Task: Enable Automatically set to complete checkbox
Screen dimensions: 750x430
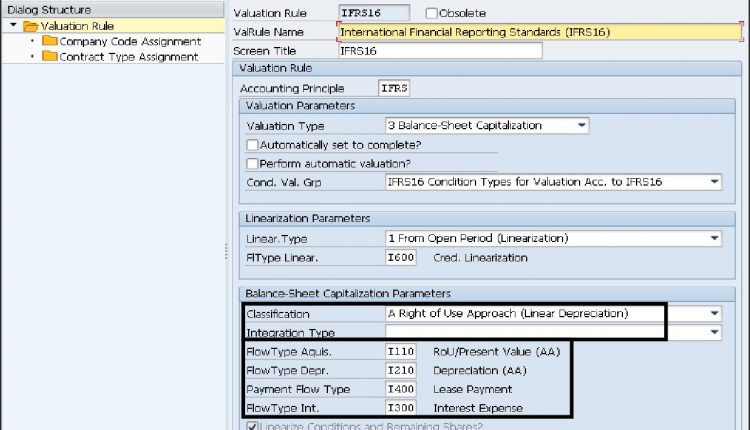Action: click(252, 144)
